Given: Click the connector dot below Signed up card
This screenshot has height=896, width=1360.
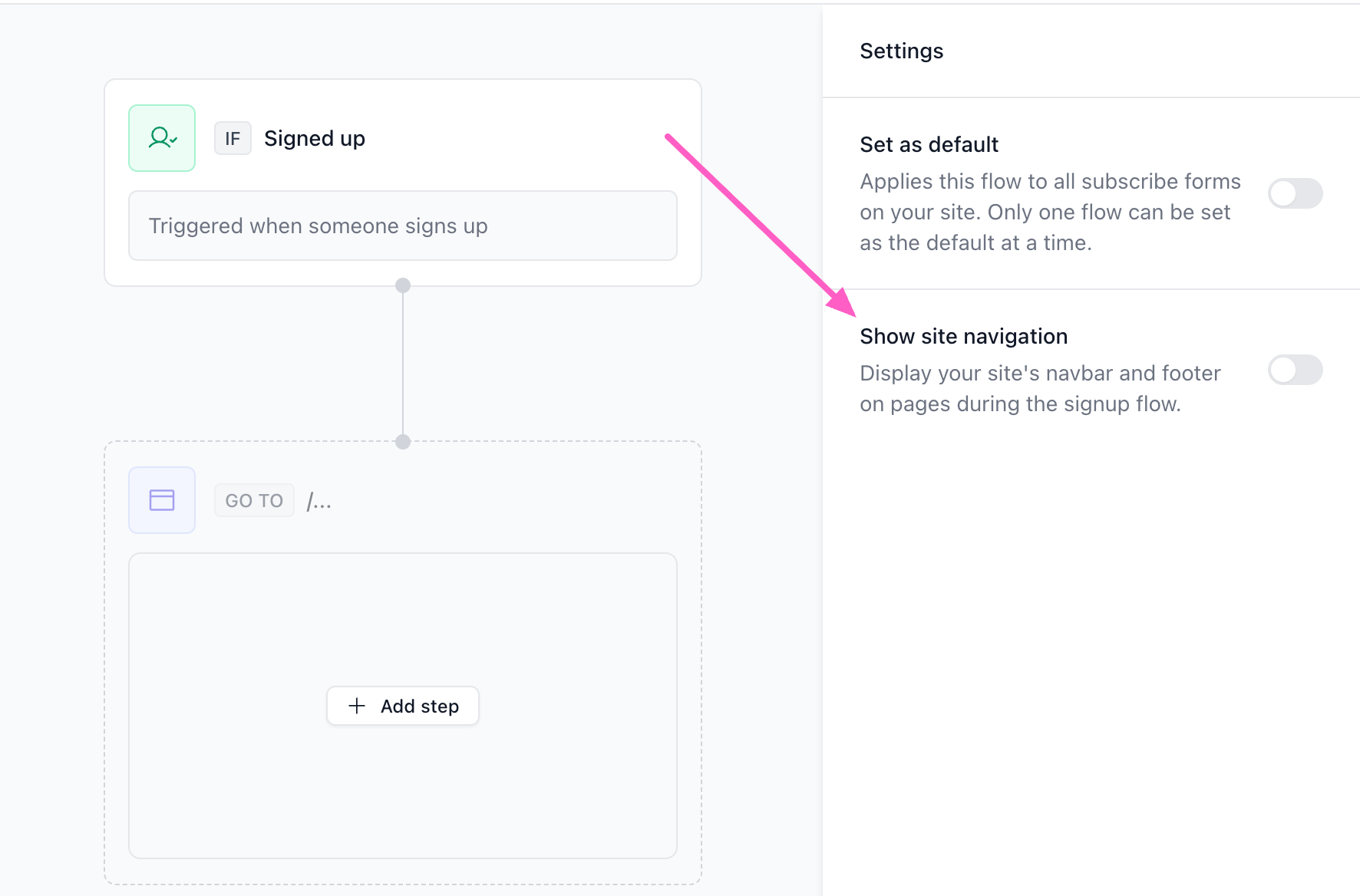Looking at the screenshot, I should pos(403,285).
